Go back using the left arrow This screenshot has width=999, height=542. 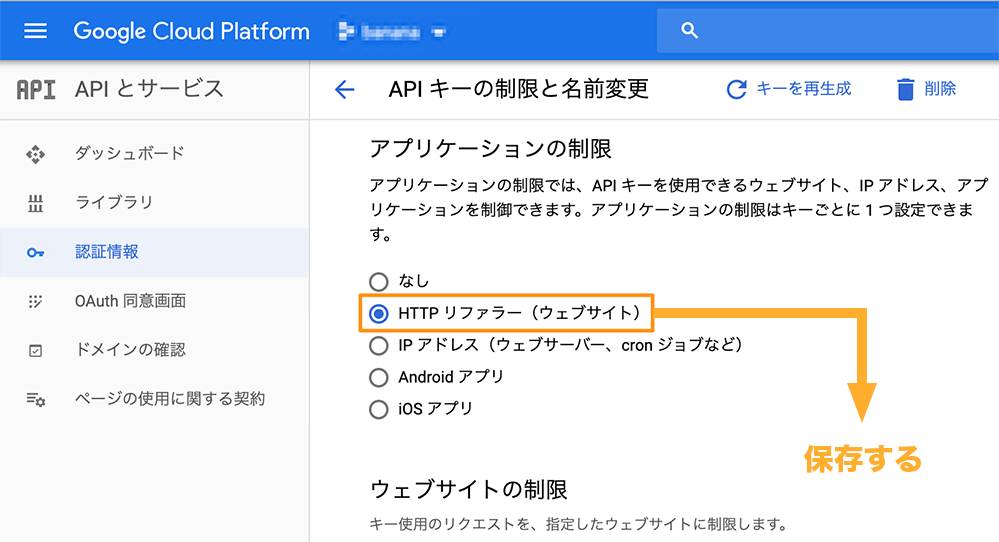[345, 89]
